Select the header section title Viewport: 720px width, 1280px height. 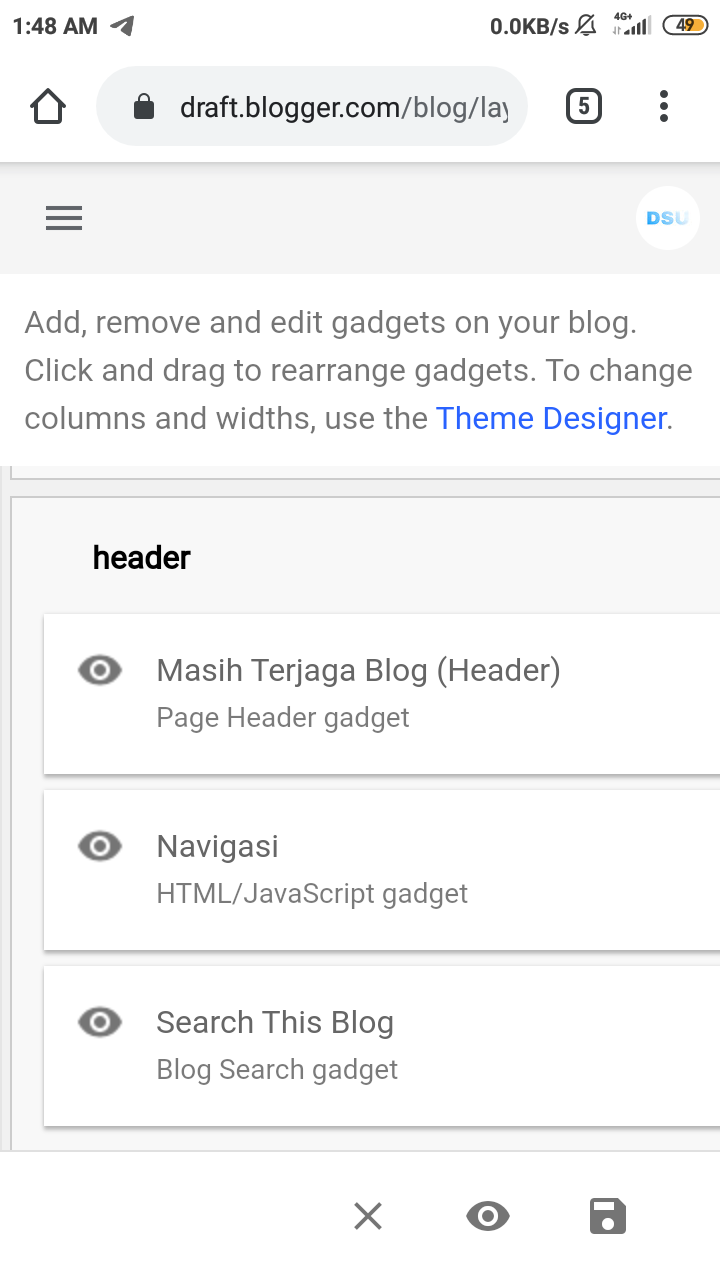[142, 558]
